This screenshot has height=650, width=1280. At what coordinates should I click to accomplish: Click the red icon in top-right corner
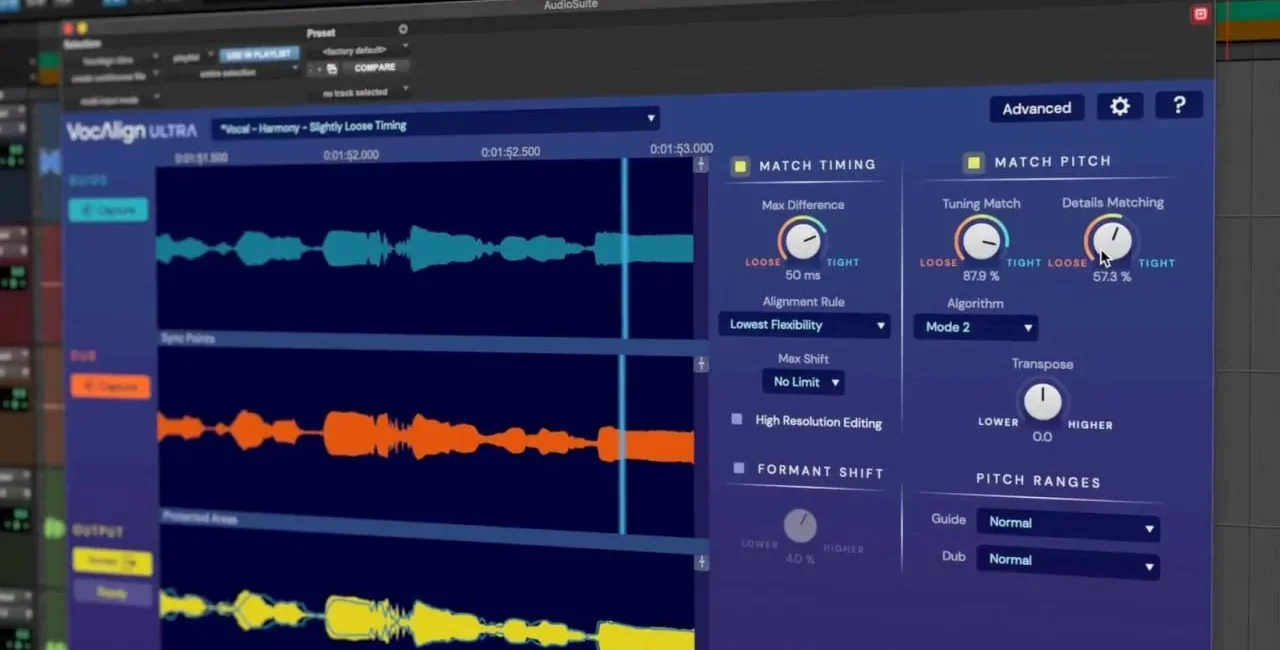[x=1200, y=14]
